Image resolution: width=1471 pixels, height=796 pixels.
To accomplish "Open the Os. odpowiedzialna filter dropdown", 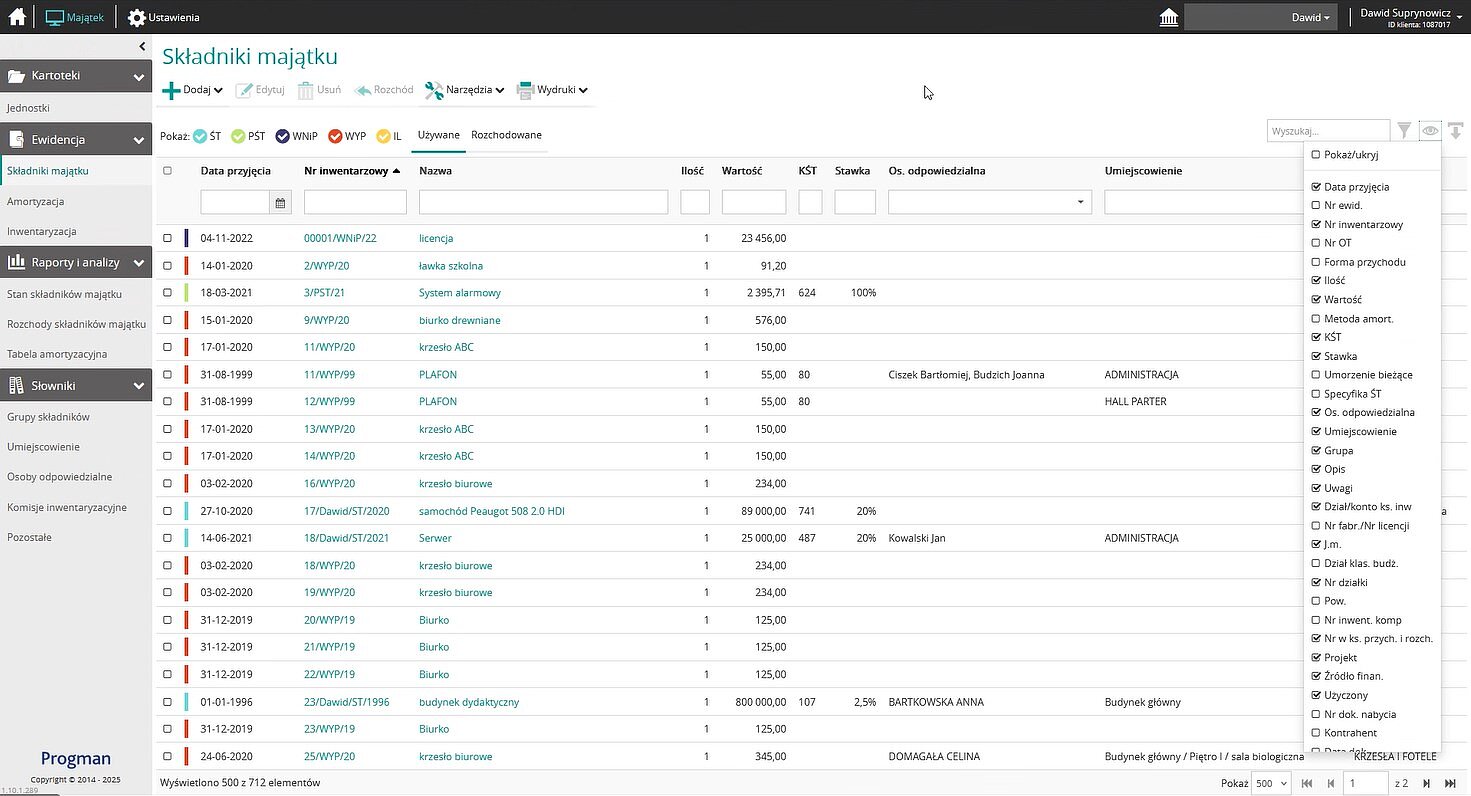I will [x=1080, y=203].
